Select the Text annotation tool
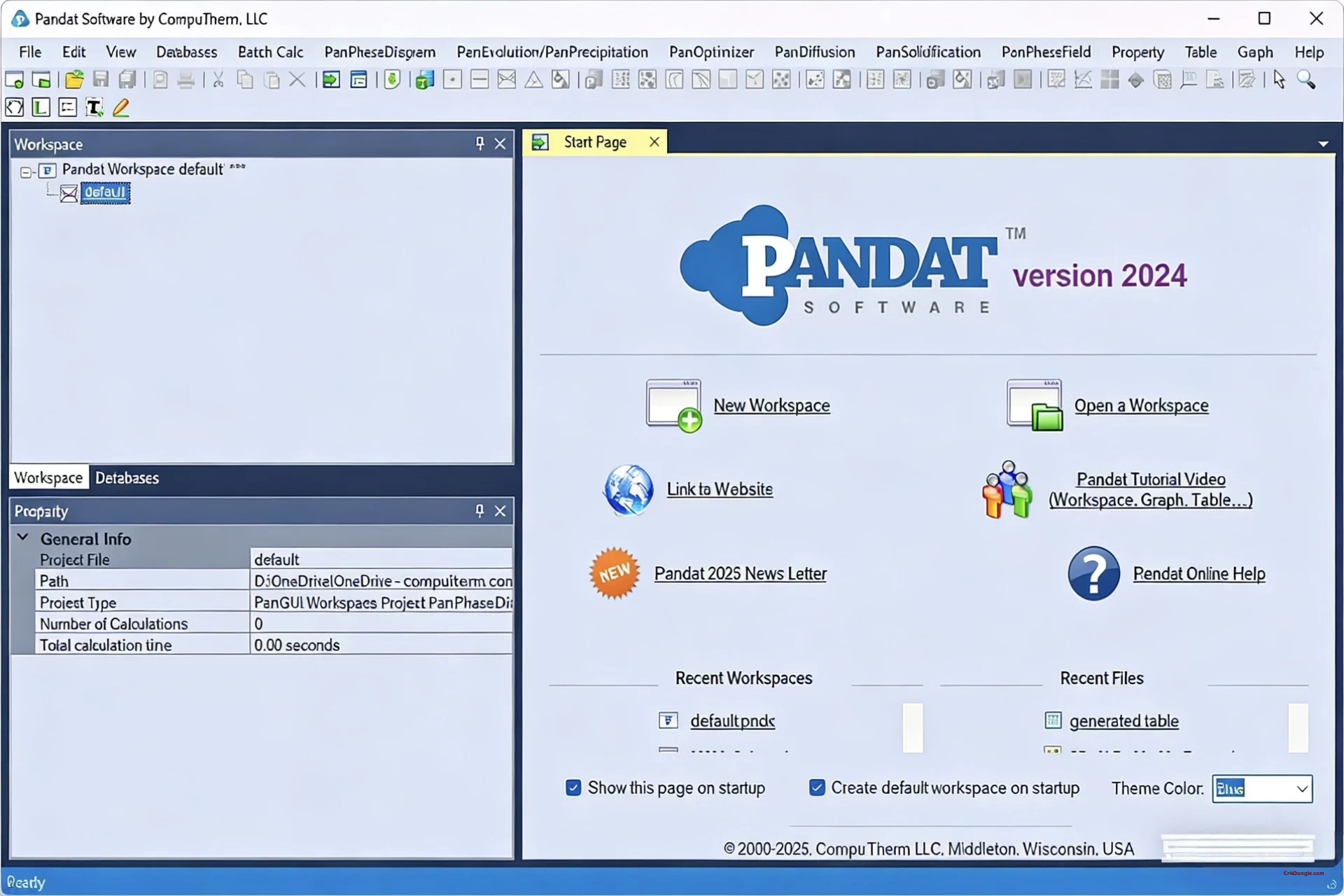The image size is (1344, 896). (93, 107)
